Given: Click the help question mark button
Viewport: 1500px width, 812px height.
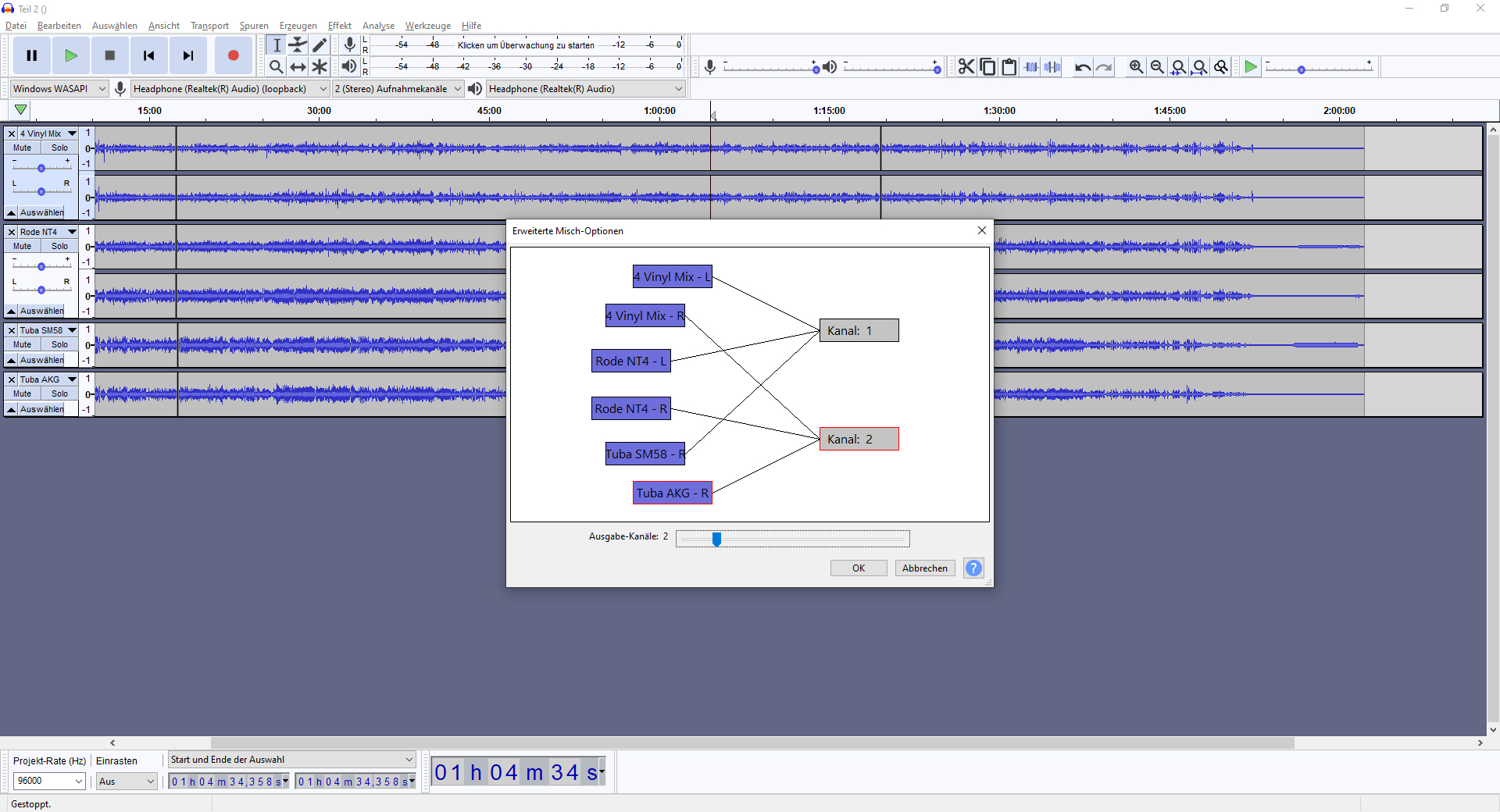Looking at the screenshot, I should pyautogui.click(x=973, y=568).
